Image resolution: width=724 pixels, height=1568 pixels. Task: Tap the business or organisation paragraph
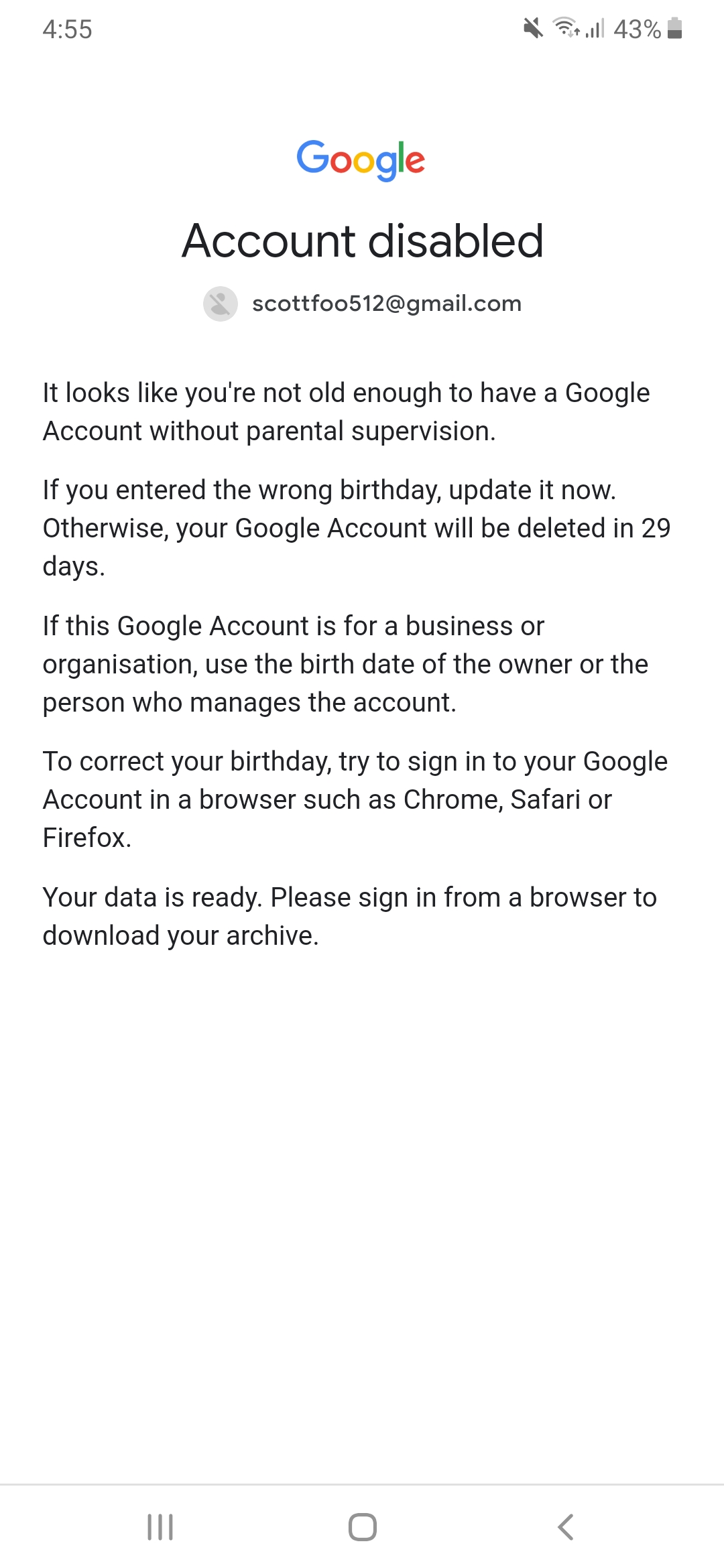345,664
